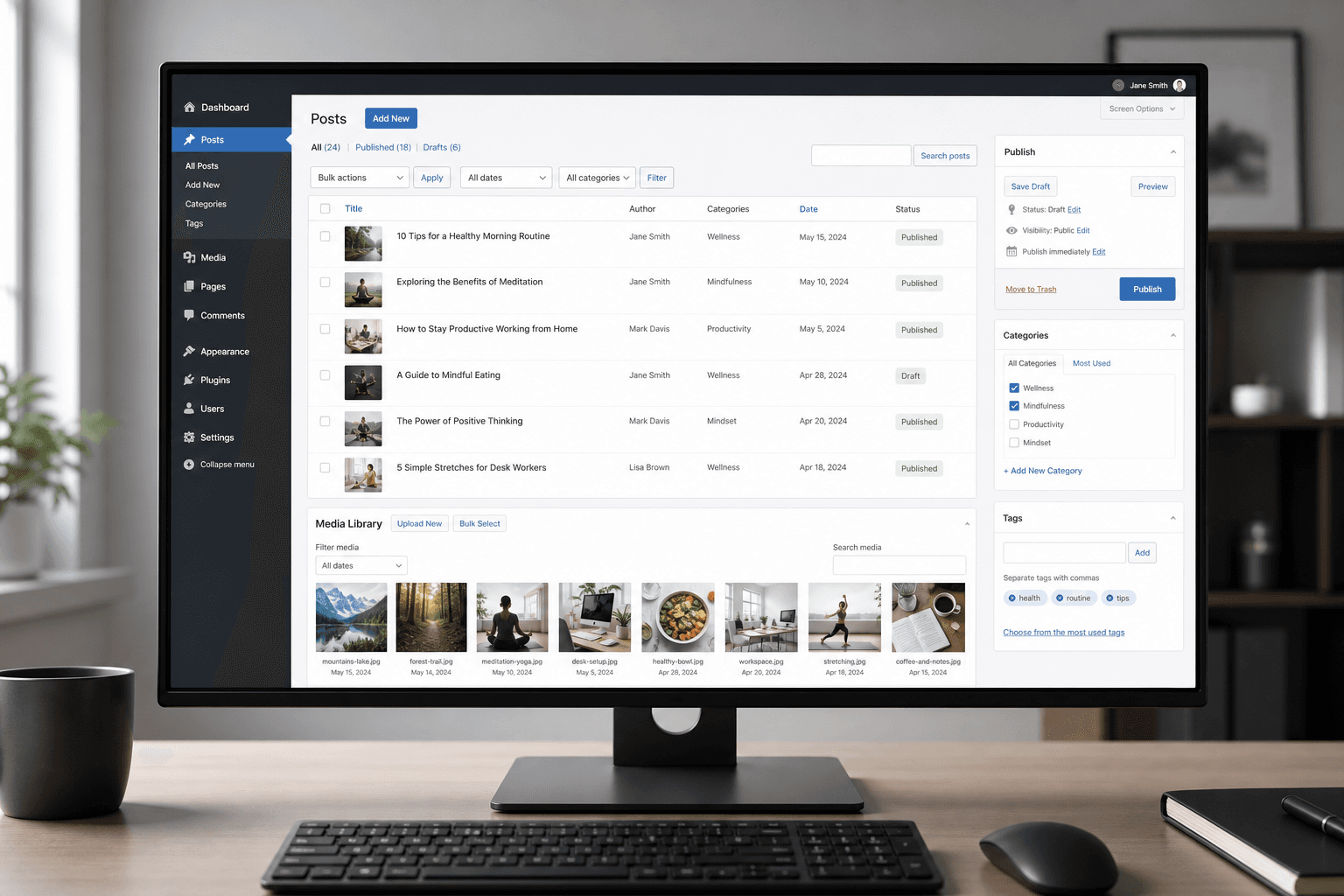Click the blue Add New button next to Posts
Viewport: 1344px width, 896px height.
pyautogui.click(x=391, y=118)
